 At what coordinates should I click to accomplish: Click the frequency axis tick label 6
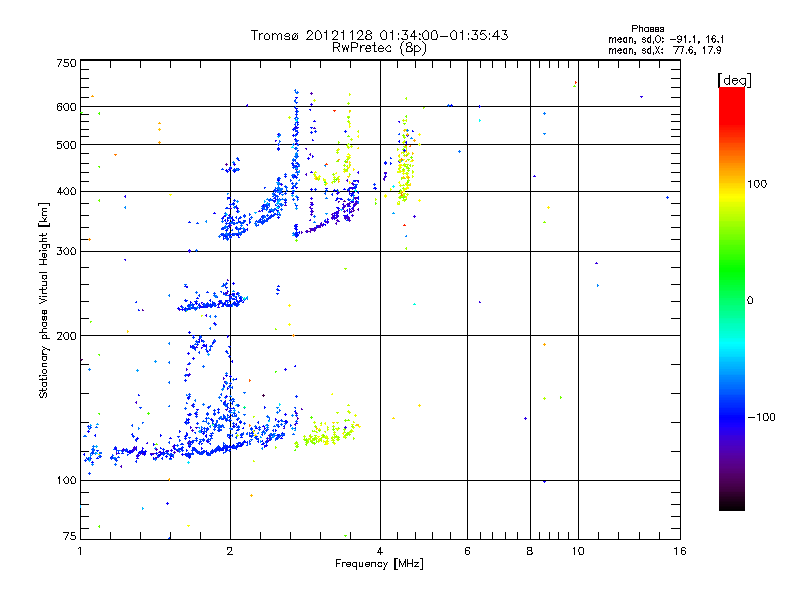[x=467, y=551]
